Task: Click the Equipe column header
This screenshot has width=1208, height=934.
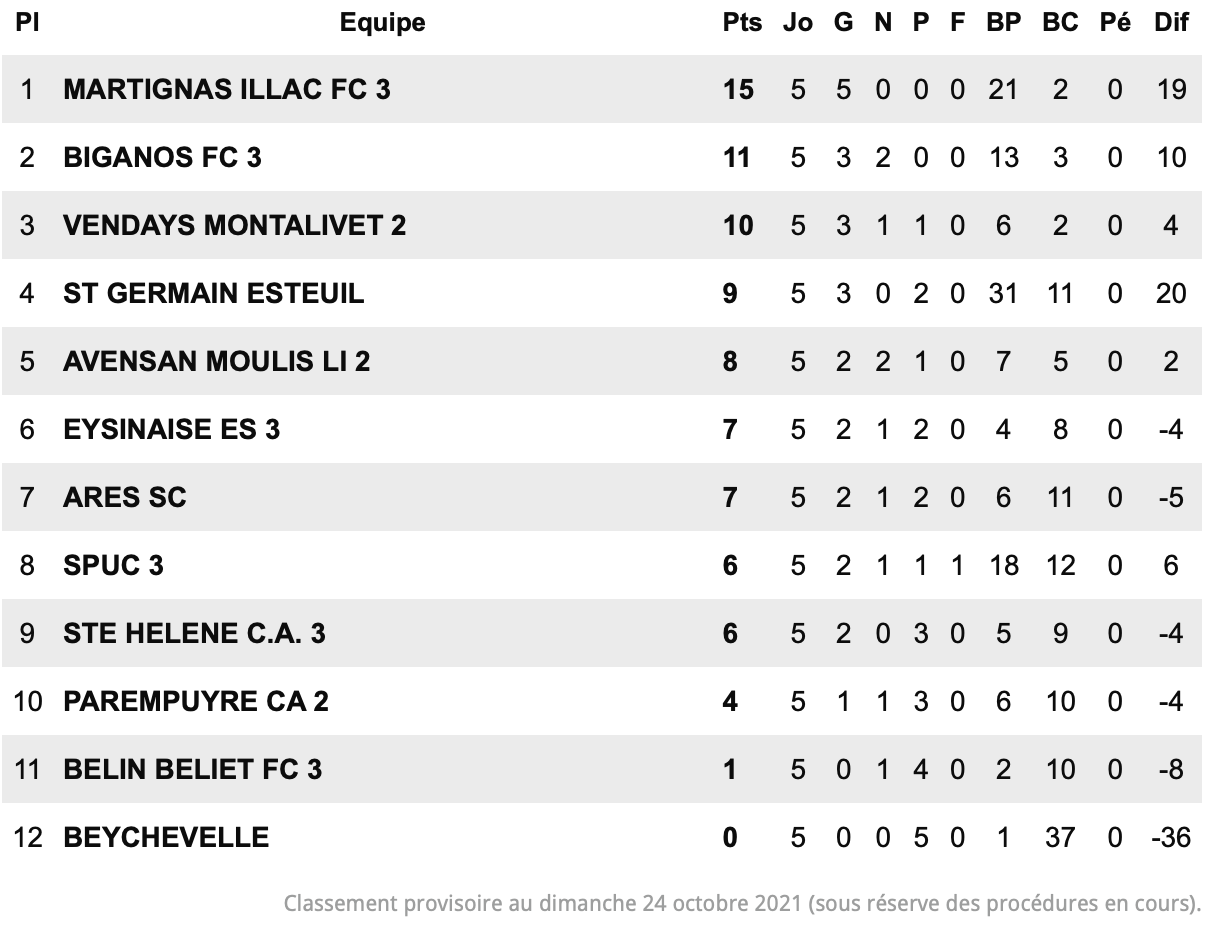Action: (382, 23)
